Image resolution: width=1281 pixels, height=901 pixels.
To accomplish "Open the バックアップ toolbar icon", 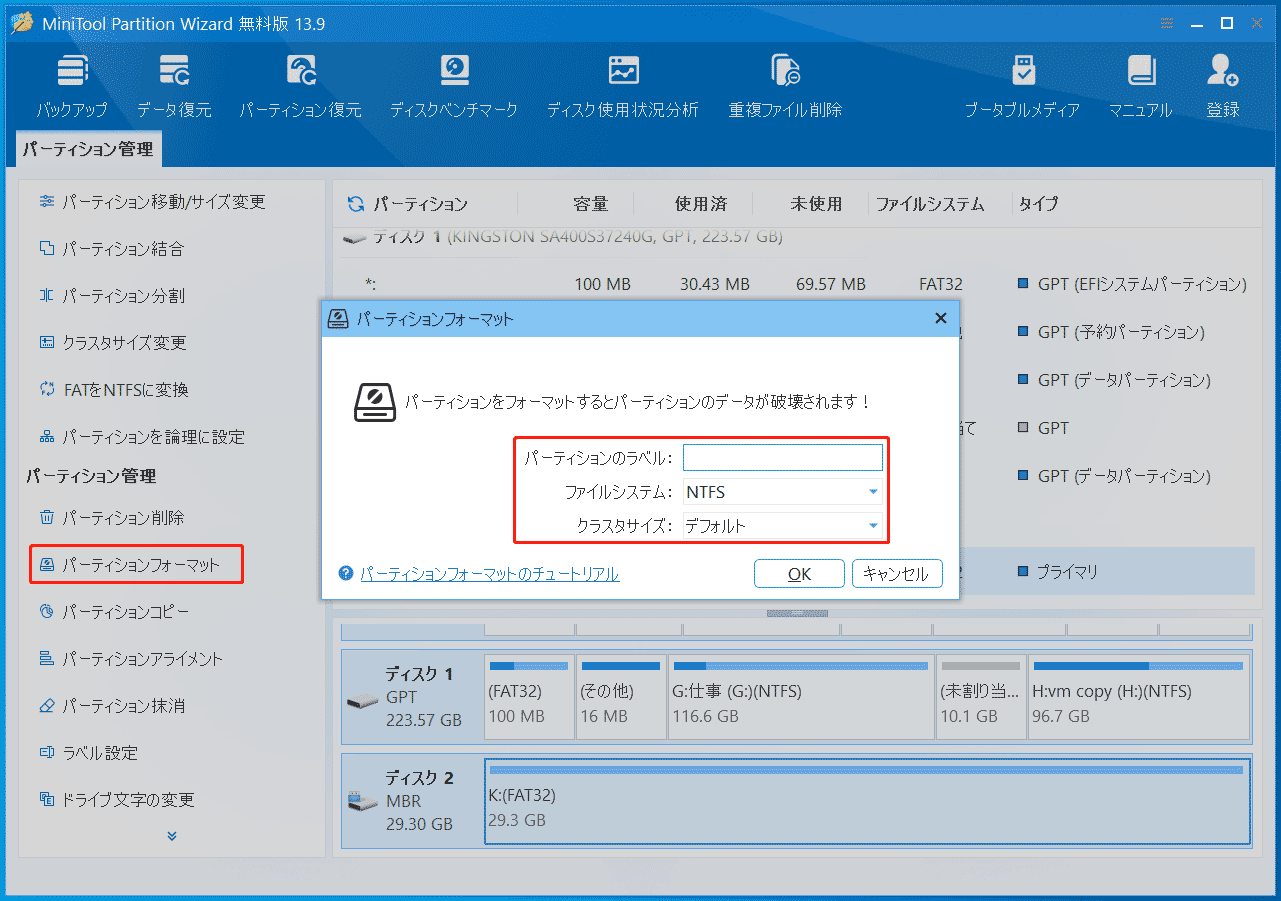I will point(72,87).
